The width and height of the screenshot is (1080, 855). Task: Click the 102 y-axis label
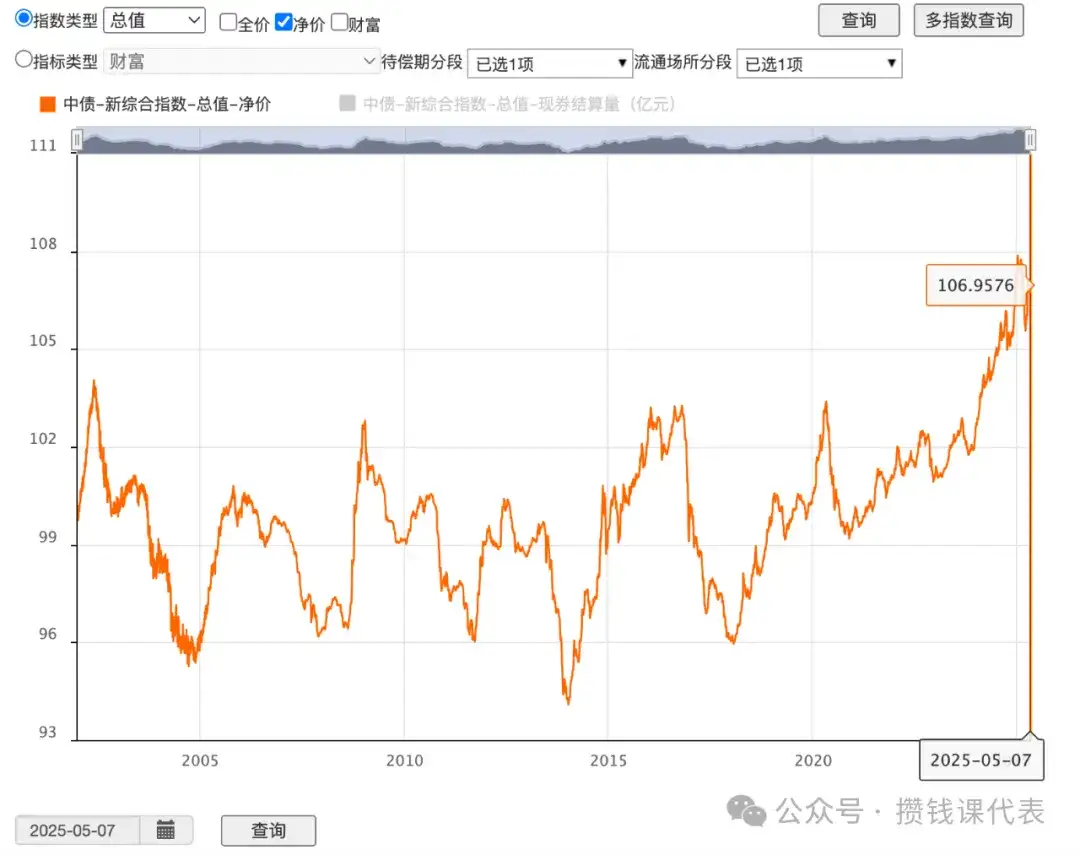43,439
